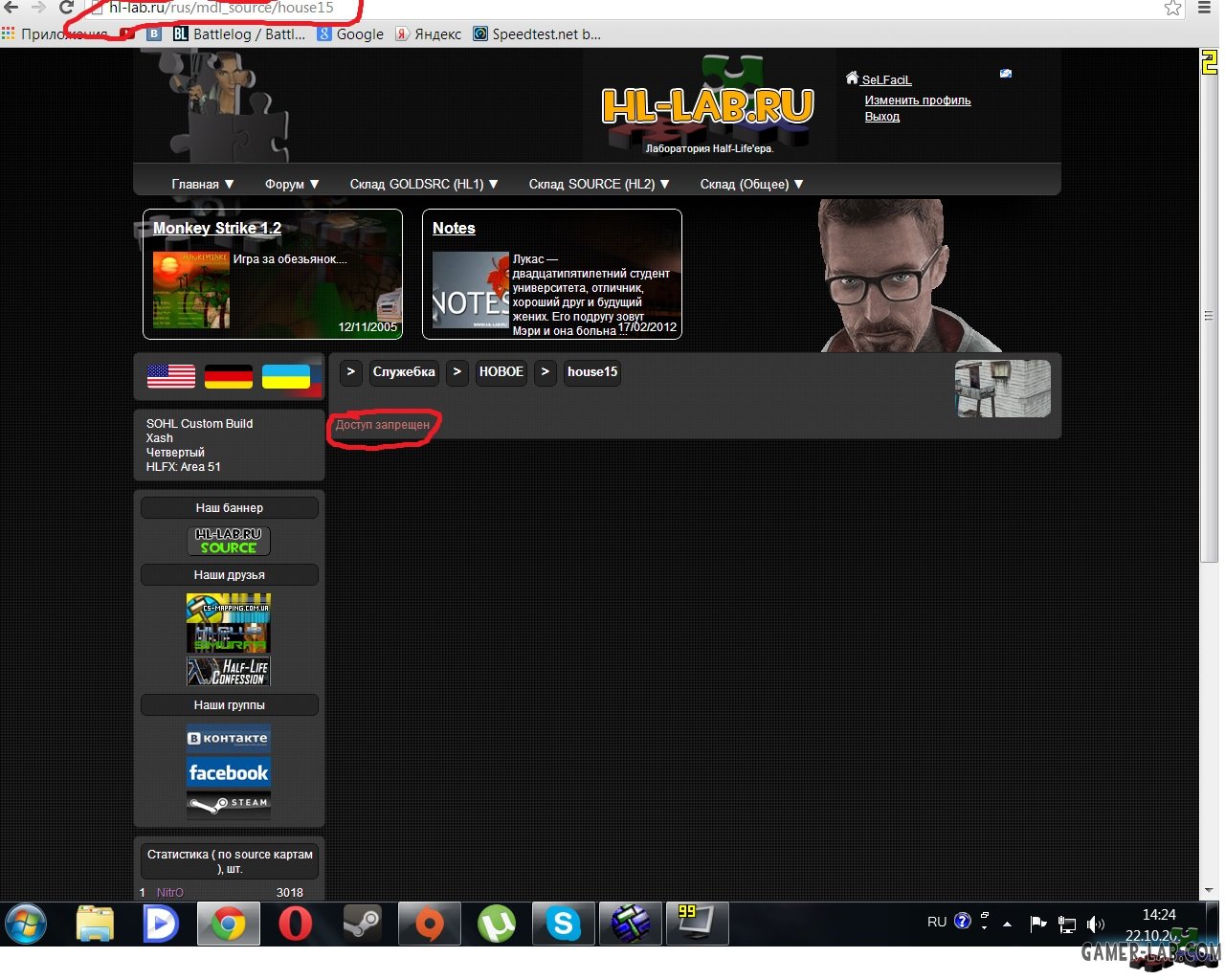Screen dimensions: 1225x980
Task: Open the Monkey Strike 1.2 title
Action: (217, 228)
